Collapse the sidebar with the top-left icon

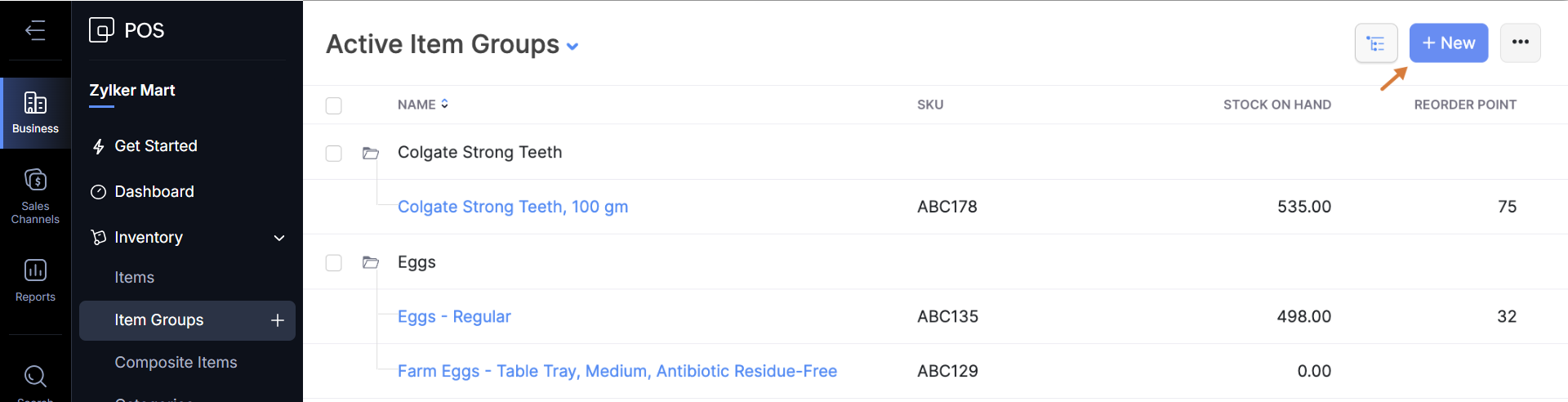(35, 31)
